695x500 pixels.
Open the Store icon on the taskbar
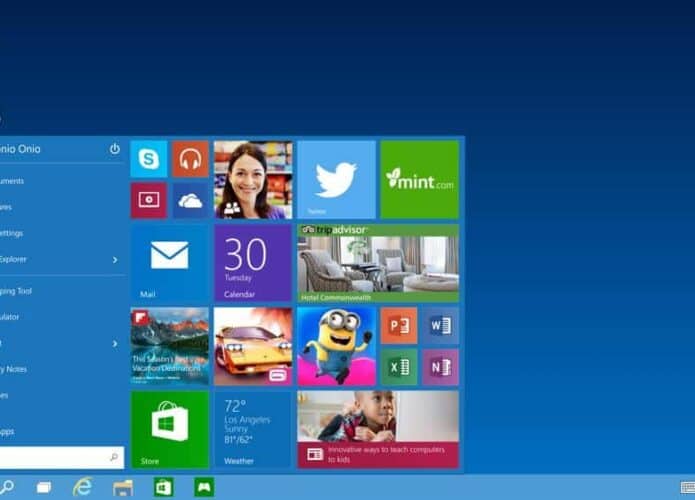164,488
